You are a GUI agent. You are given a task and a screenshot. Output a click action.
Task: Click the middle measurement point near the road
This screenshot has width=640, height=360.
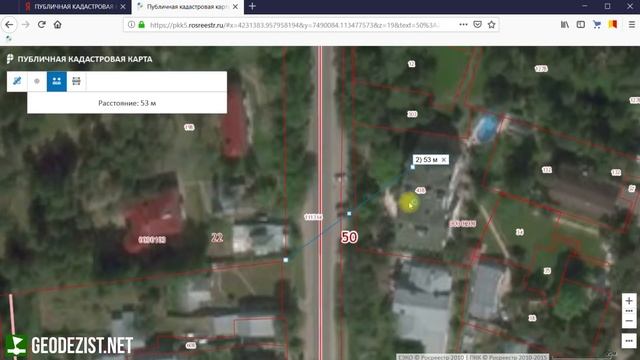(x=349, y=213)
